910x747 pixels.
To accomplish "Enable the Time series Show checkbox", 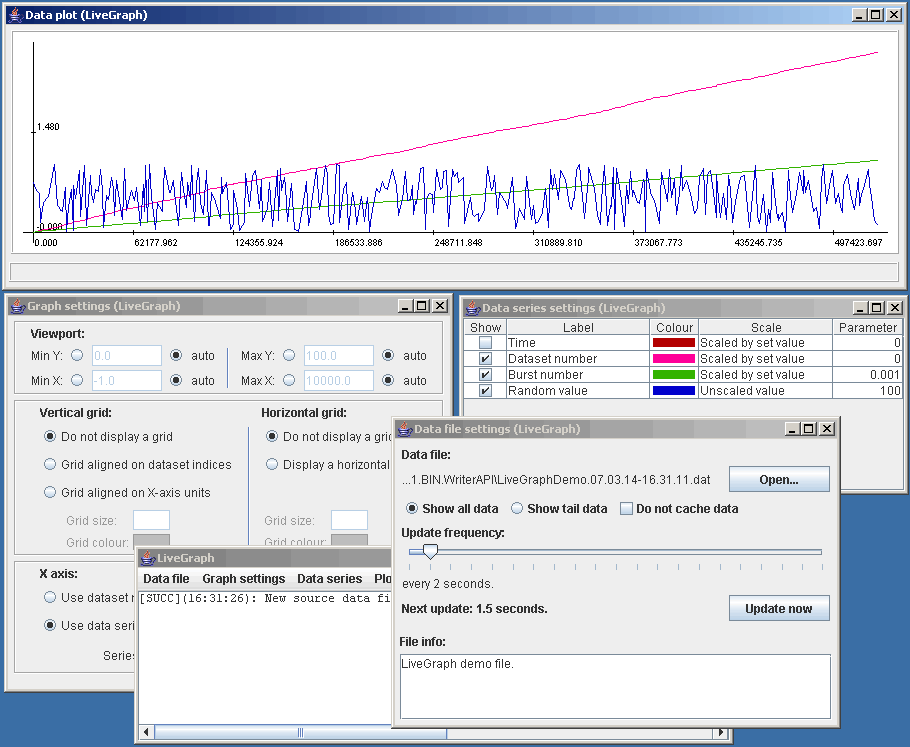I will tap(485, 343).
